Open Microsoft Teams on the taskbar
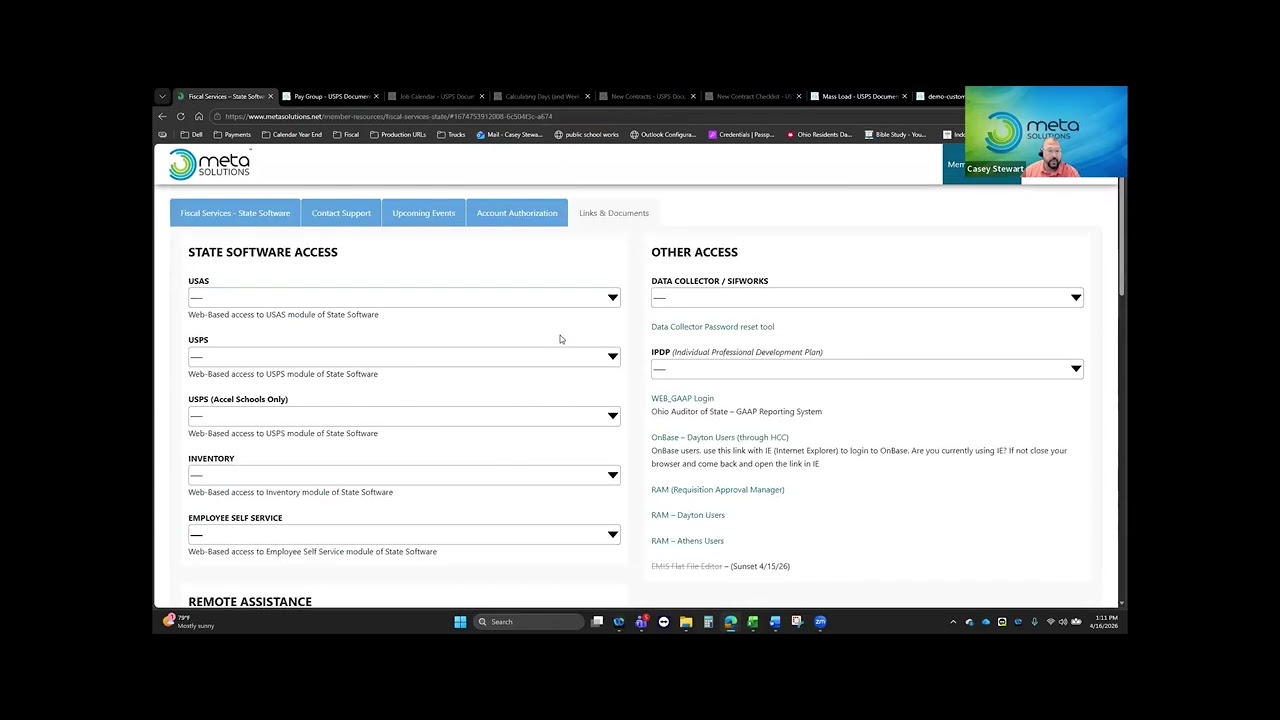 pos(641,622)
